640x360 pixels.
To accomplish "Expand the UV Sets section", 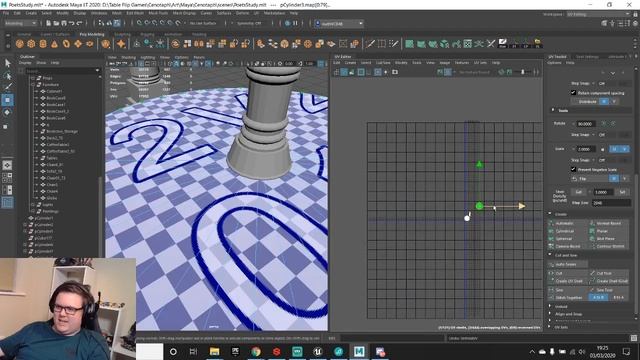I will 550,327.
